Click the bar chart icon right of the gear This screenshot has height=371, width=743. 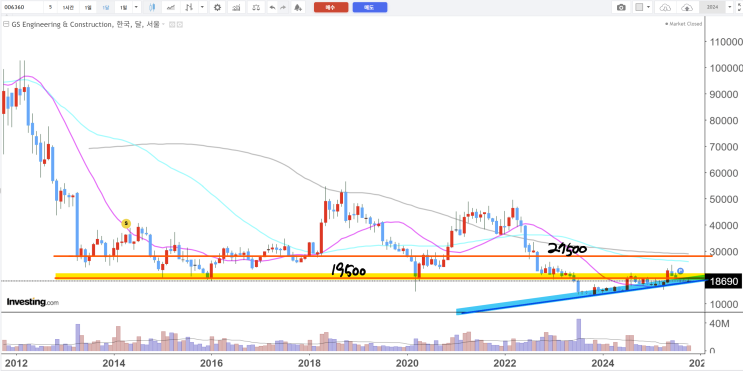click(x=236, y=7)
